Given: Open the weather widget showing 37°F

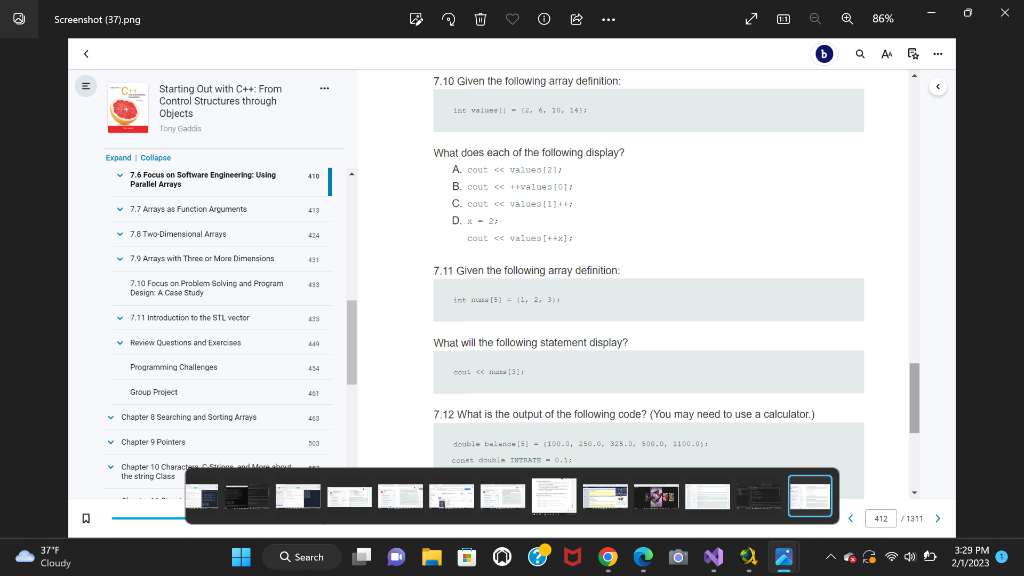Looking at the screenshot, I should (x=43, y=557).
